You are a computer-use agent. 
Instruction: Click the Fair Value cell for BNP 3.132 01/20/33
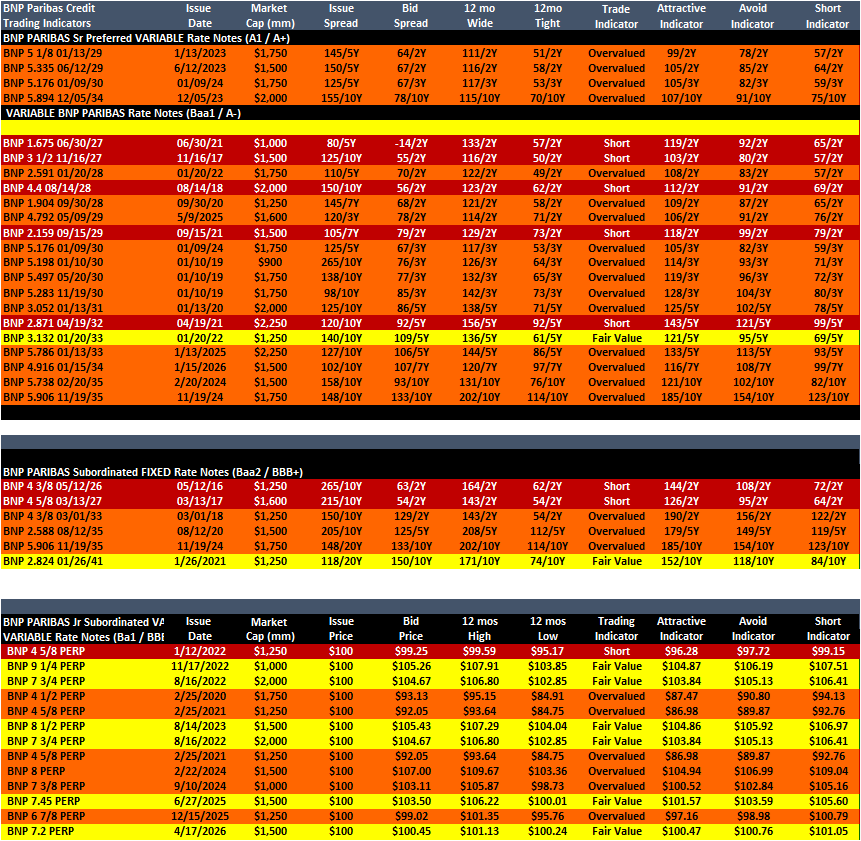coord(617,338)
